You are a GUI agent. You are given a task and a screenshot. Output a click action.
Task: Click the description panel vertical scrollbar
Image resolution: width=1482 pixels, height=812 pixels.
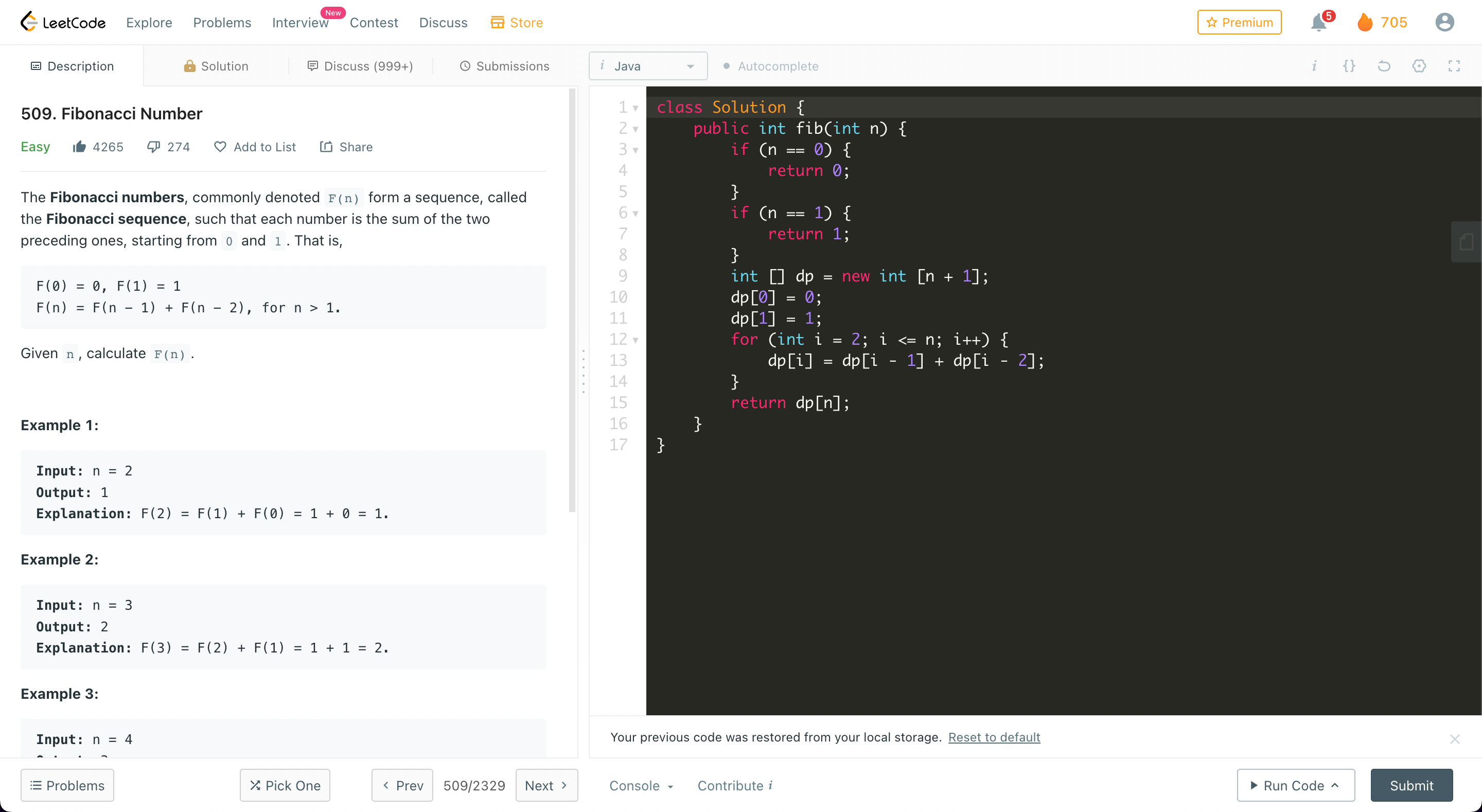(572, 299)
